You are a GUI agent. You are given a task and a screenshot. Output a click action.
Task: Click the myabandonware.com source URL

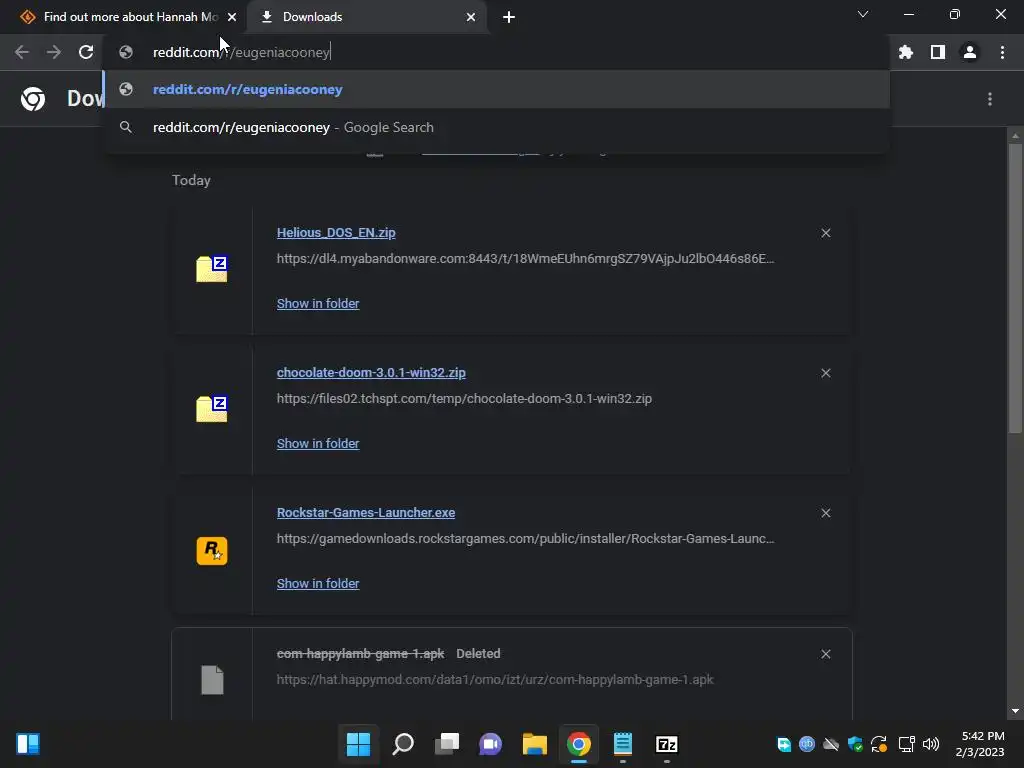tap(525, 259)
